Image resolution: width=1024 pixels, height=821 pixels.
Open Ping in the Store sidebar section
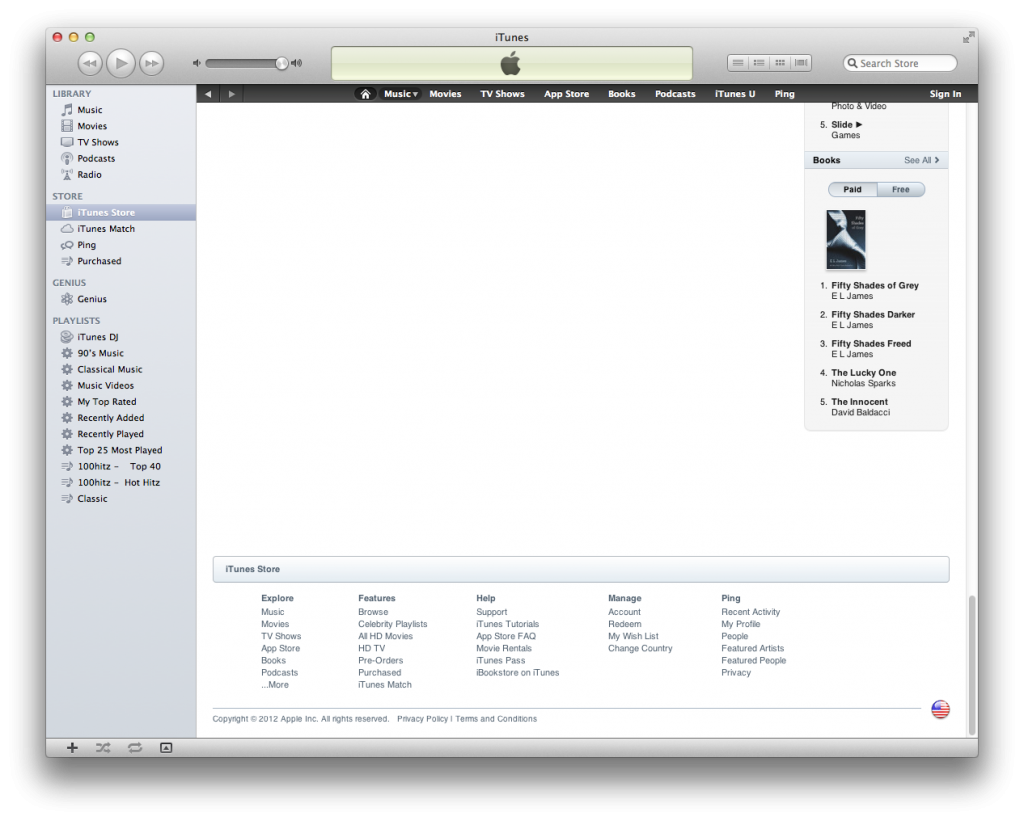pyautogui.click(x=121, y=245)
